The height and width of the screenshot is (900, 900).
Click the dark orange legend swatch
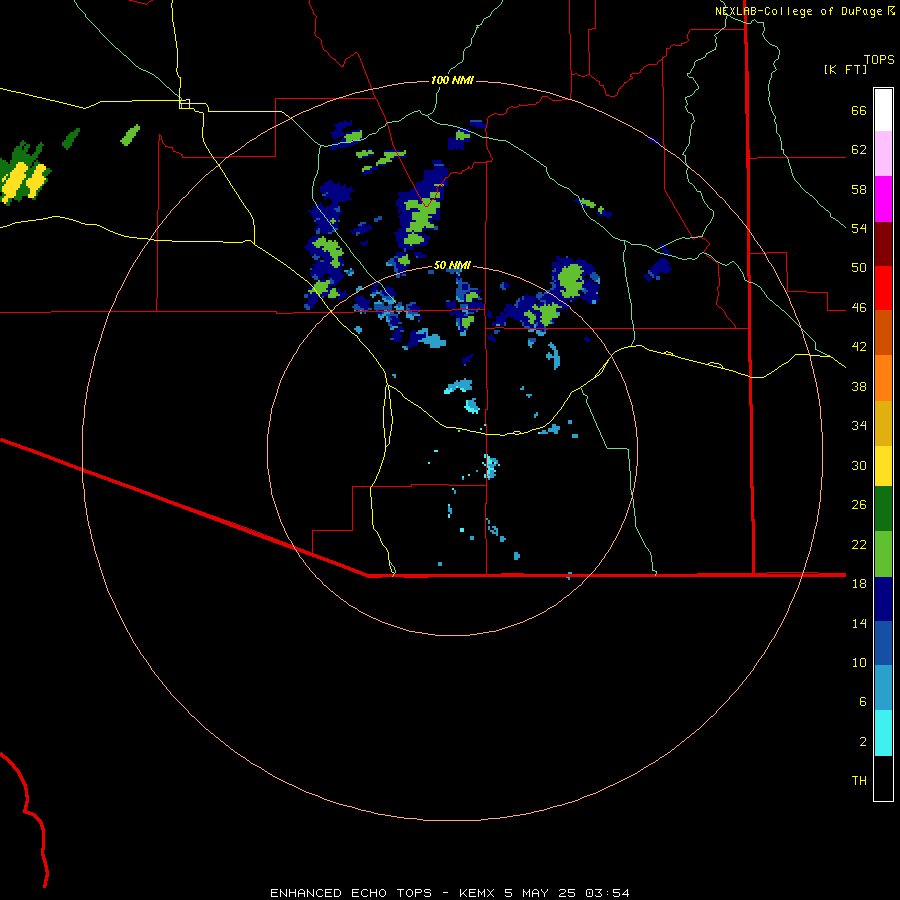(883, 332)
